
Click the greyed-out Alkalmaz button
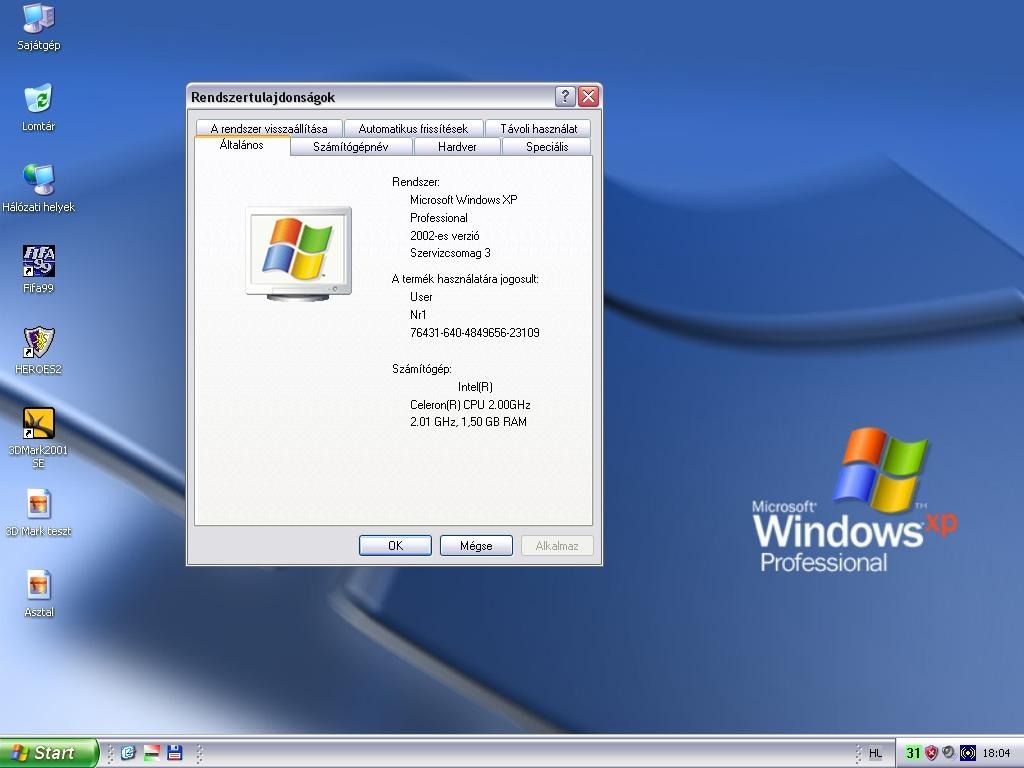[557, 545]
